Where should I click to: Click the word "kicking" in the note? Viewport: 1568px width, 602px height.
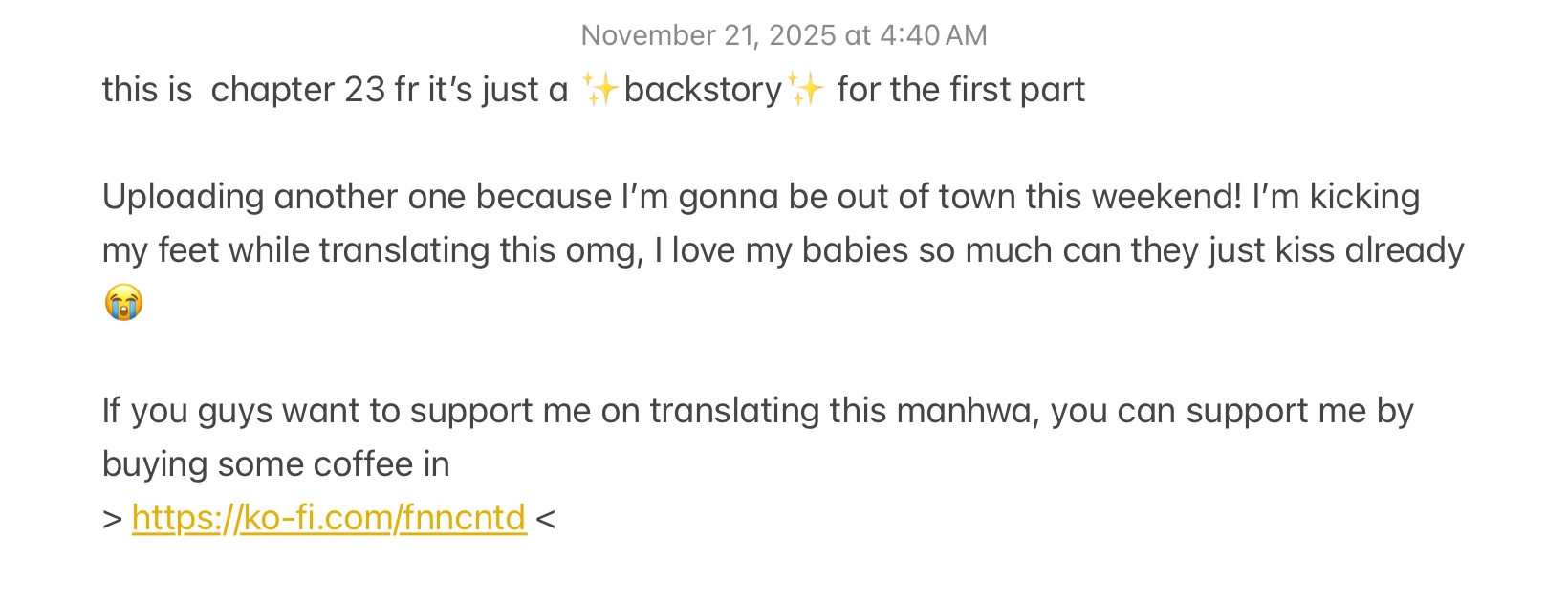tap(1363, 197)
